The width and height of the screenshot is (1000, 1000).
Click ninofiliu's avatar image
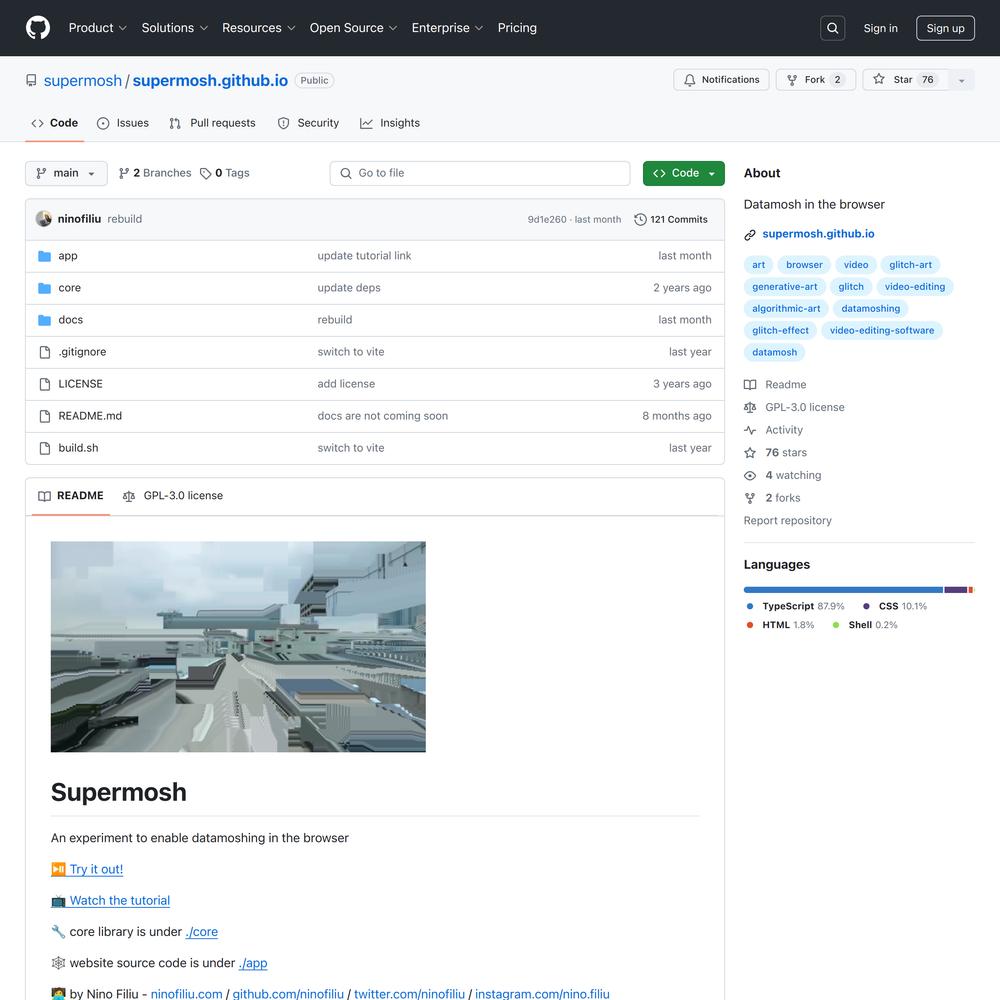pos(43,219)
